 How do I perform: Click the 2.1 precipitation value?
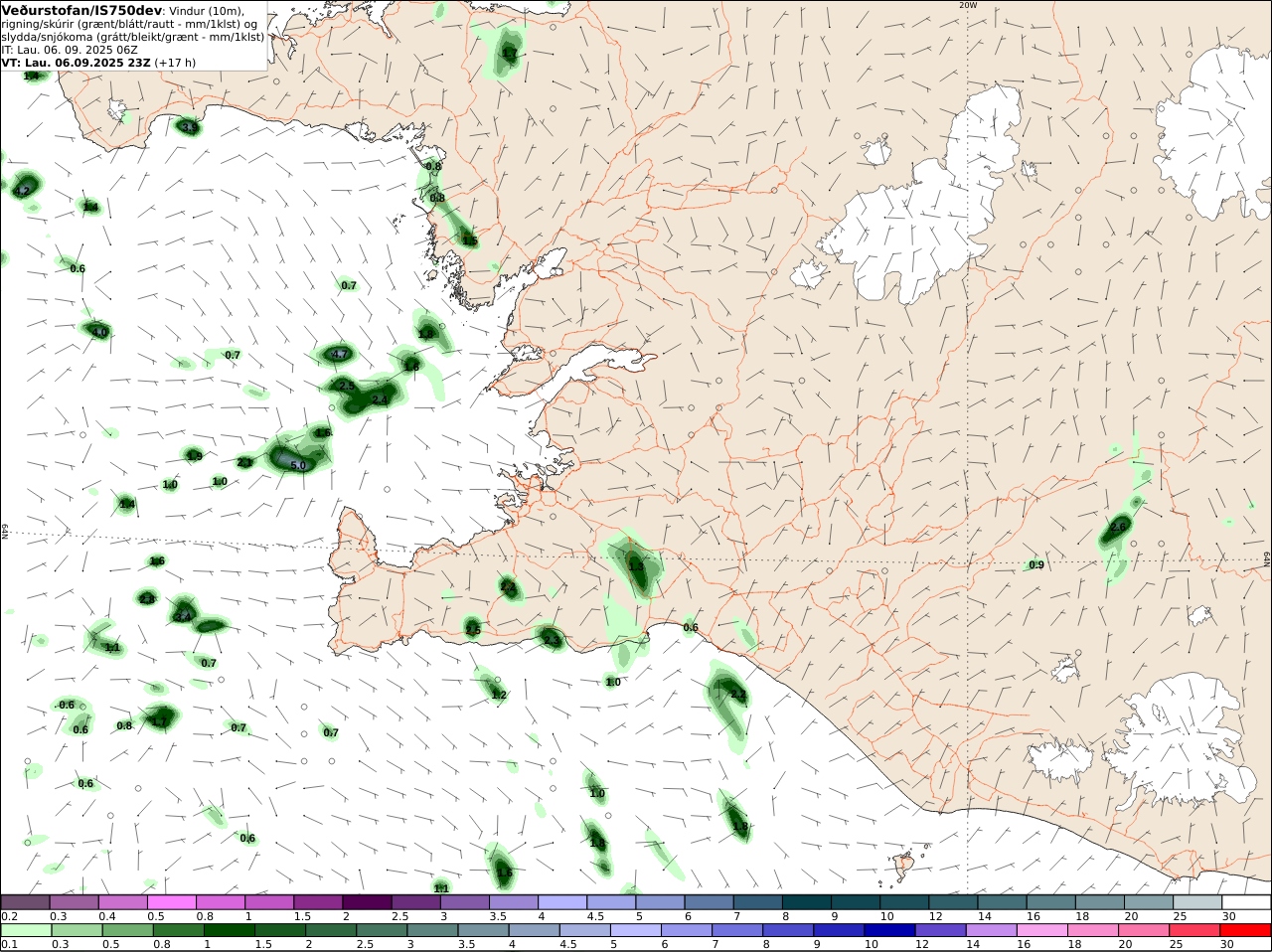pyautogui.click(x=244, y=462)
